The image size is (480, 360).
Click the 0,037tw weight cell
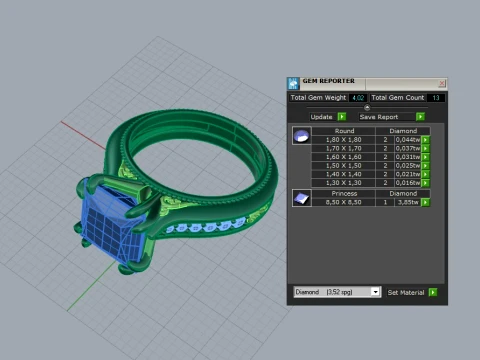click(408, 148)
